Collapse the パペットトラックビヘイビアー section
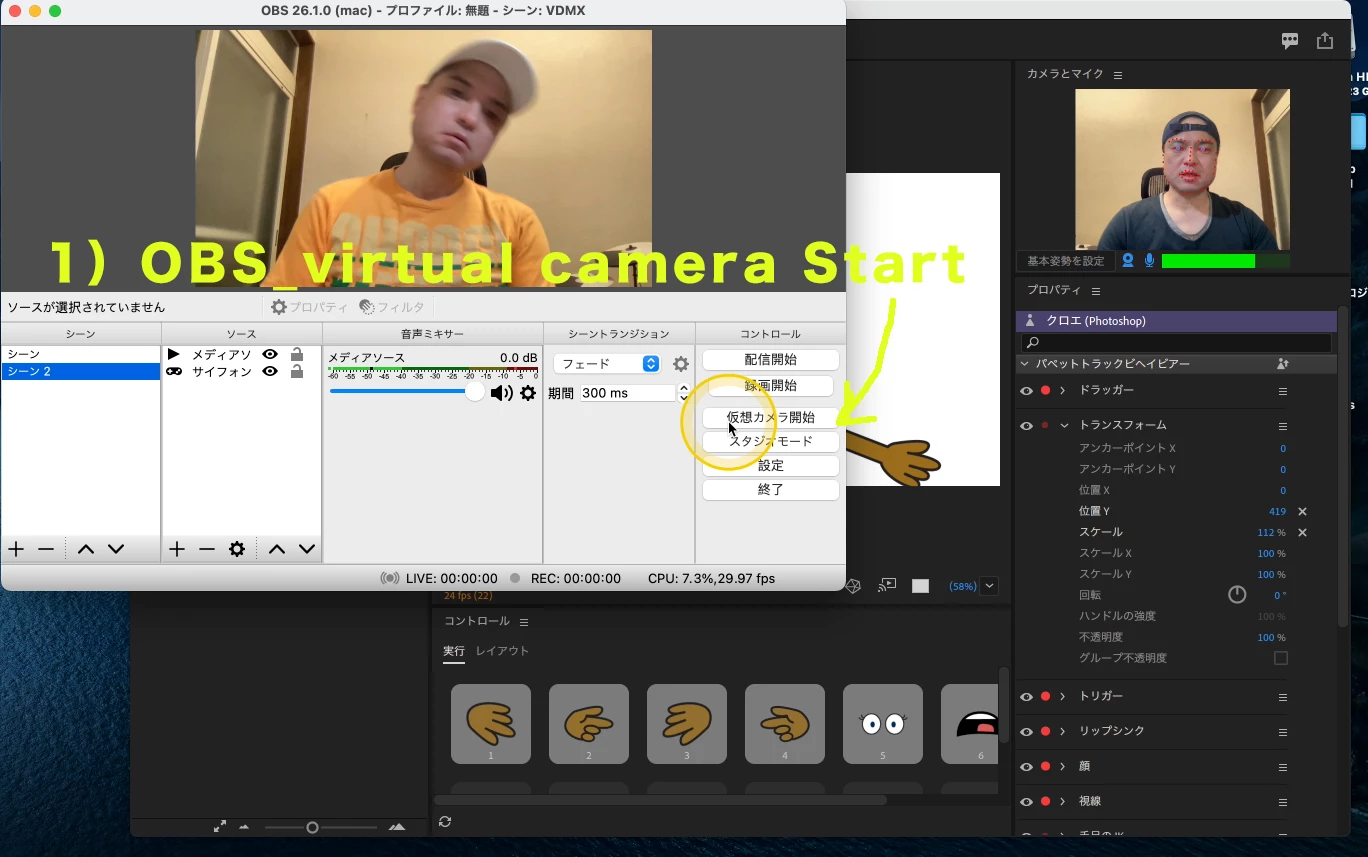This screenshot has width=1368, height=857. click(x=1025, y=364)
